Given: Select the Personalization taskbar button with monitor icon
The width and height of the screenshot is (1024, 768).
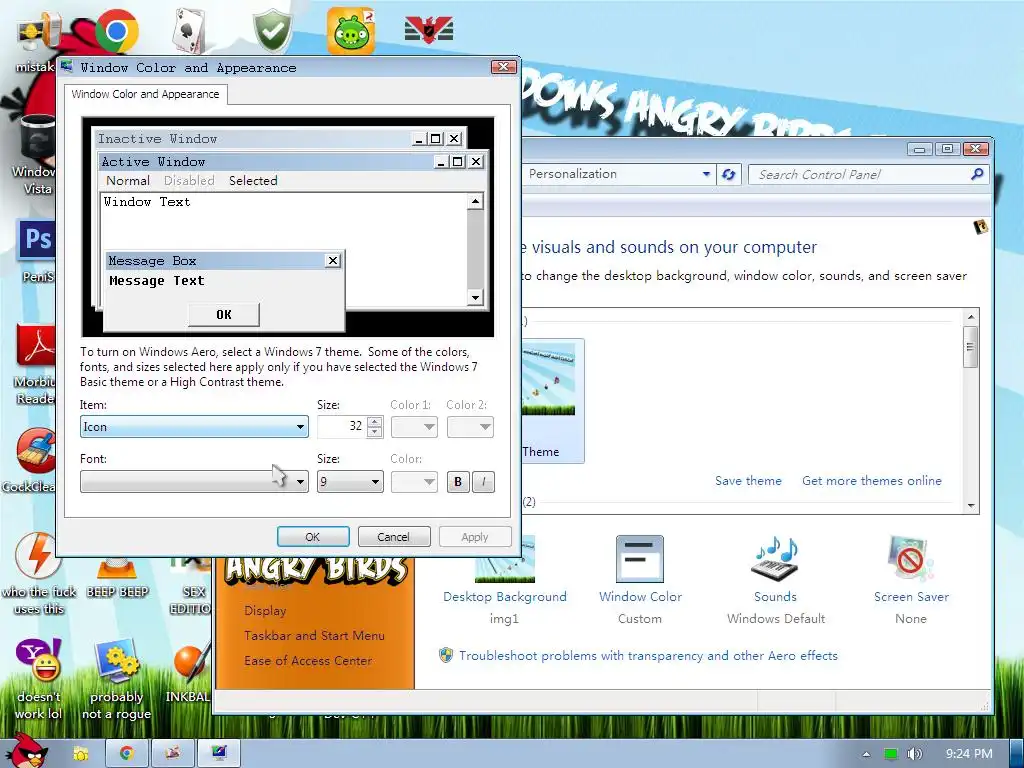Looking at the screenshot, I should (219, 754).
